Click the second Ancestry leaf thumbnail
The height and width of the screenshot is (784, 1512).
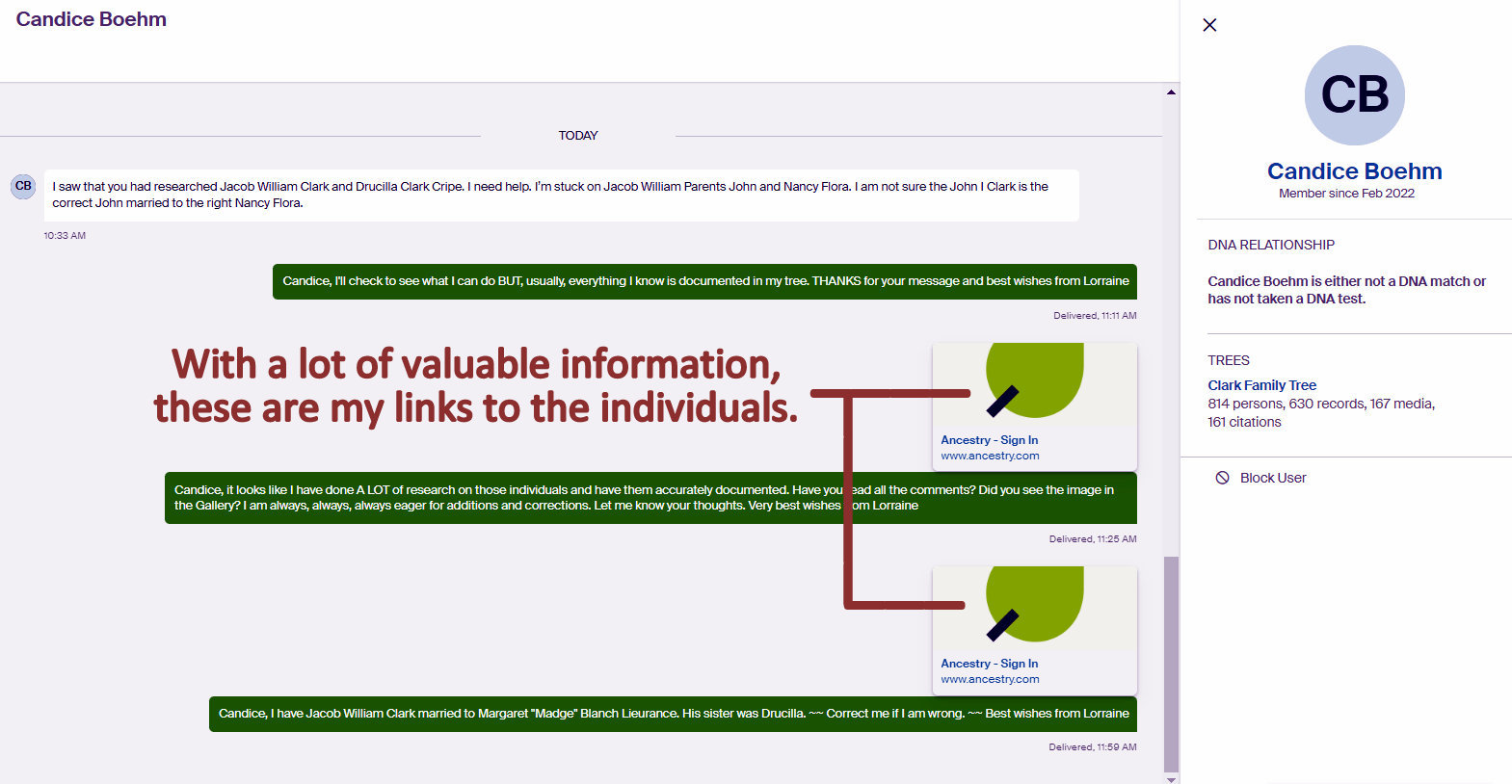(1034, 608)
